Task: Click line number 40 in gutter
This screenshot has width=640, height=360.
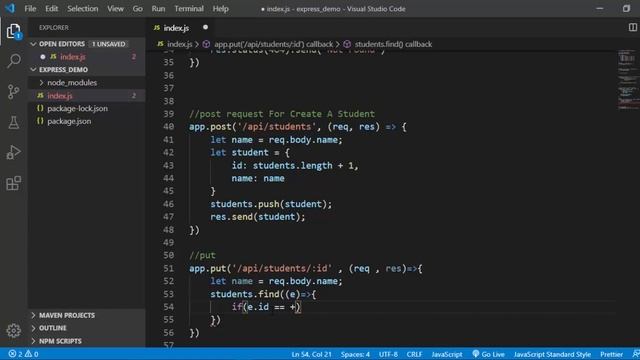Action: [168, 127]
